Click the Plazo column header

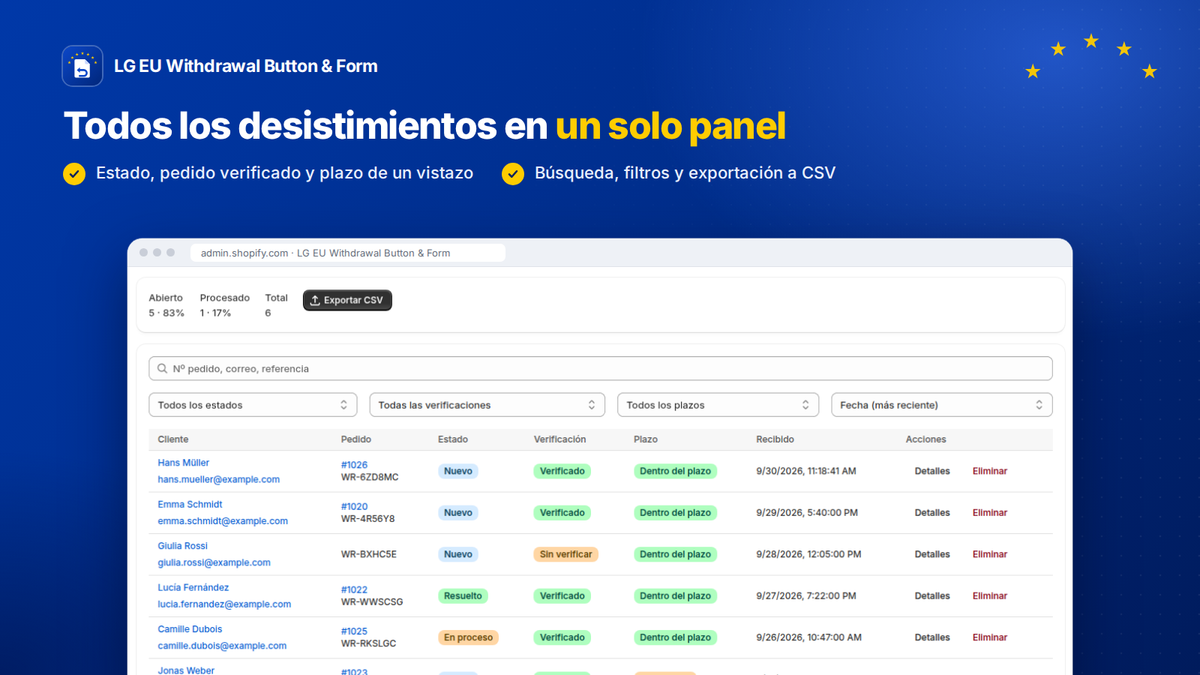coord(646,440)
